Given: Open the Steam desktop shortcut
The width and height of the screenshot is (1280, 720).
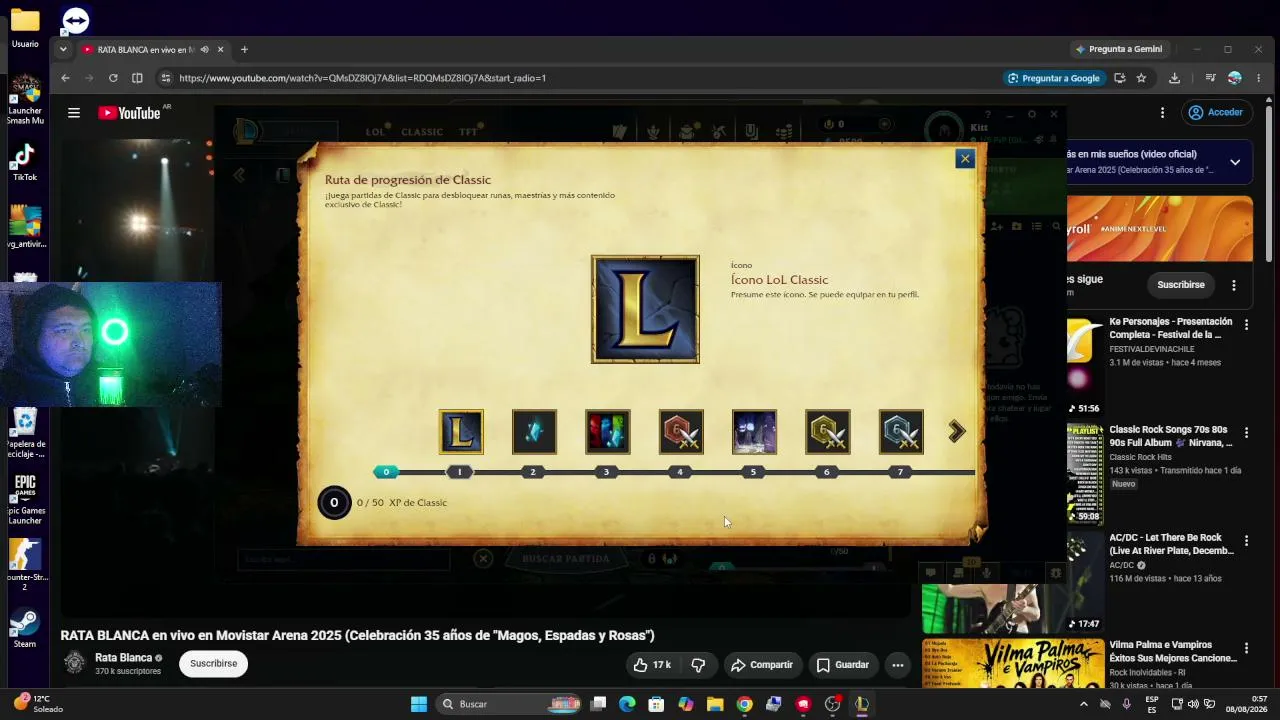Looking at the screenshot, I should [24, 628].
